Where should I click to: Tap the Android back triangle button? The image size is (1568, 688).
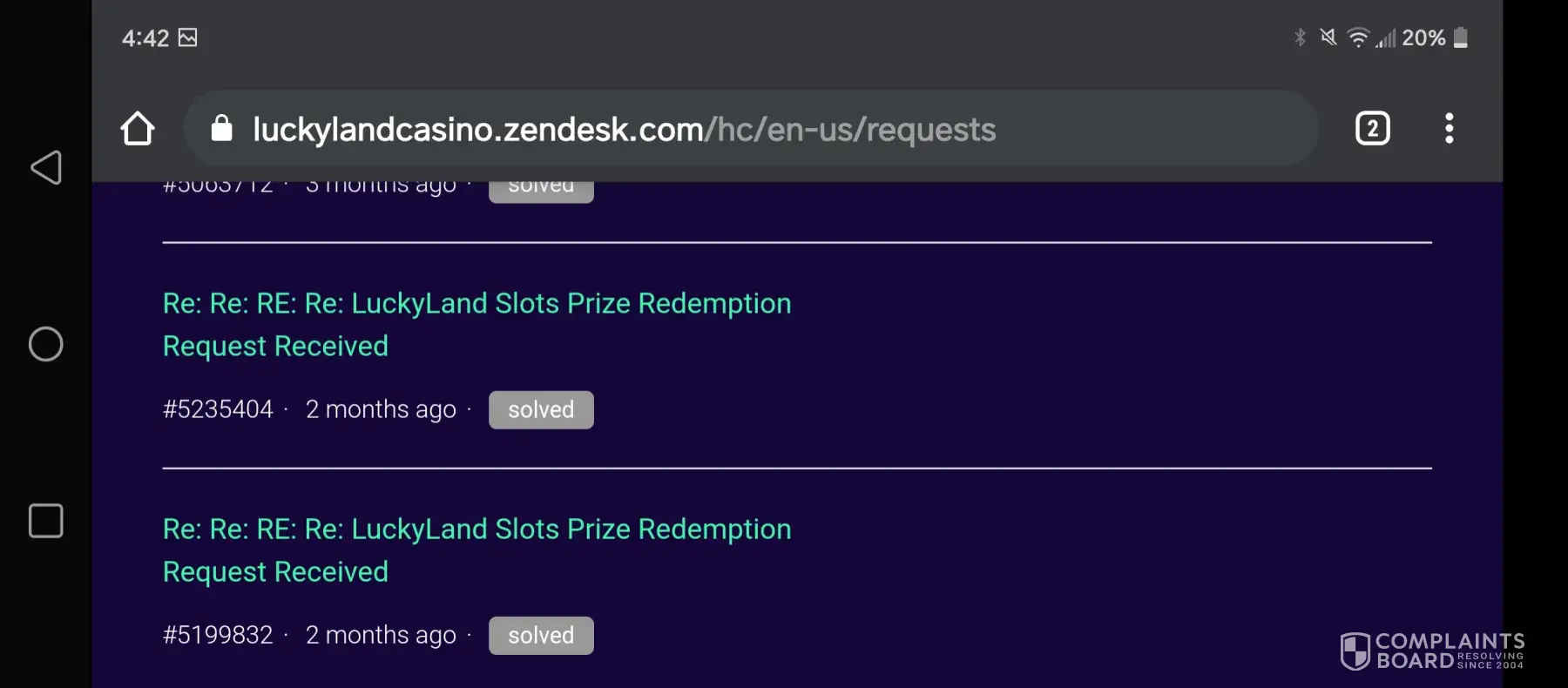[46, 167]
